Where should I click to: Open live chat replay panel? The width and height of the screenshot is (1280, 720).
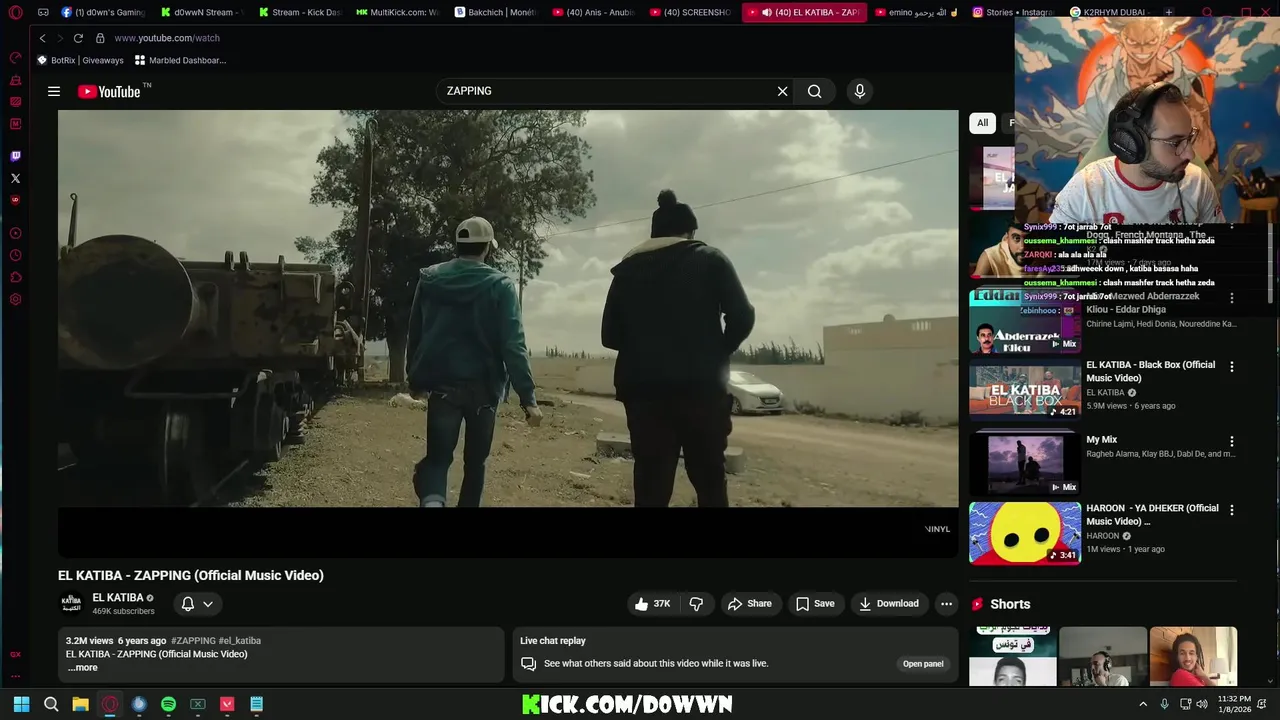pyautogui.click(x=923, y=664)
